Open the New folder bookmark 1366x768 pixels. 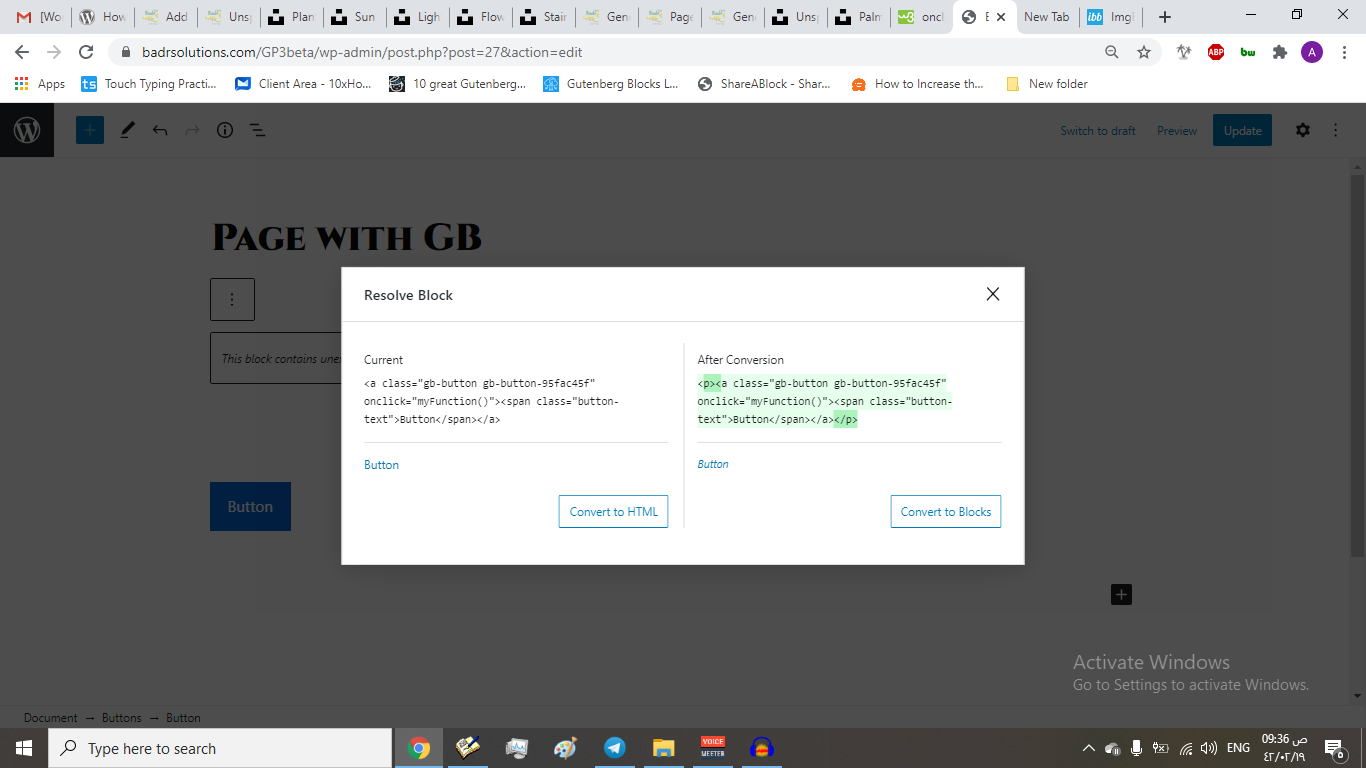point(1047,84)
